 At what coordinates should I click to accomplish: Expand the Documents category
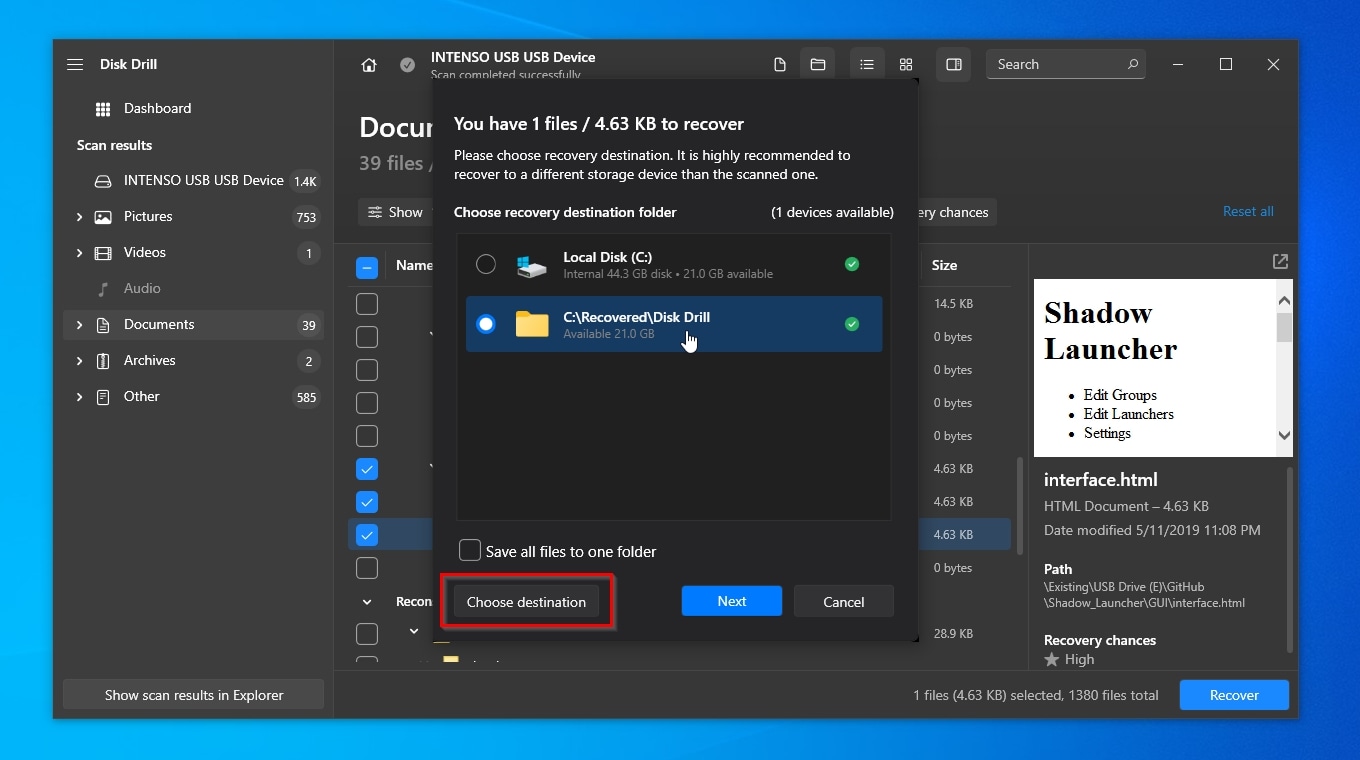(x=79, y=325)
